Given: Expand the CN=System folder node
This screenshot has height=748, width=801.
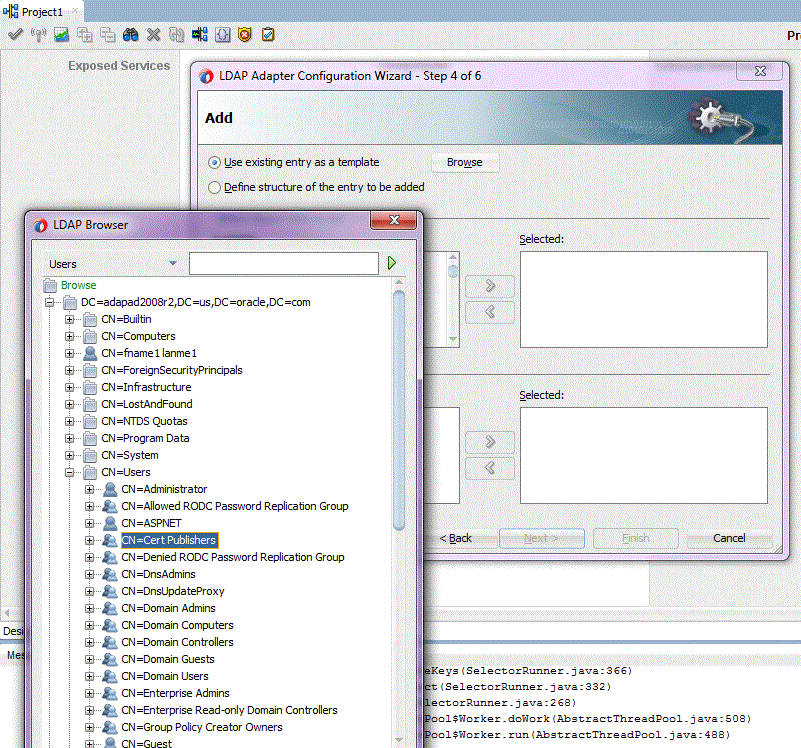Looking at the screenshot, I should pos(70,455).
